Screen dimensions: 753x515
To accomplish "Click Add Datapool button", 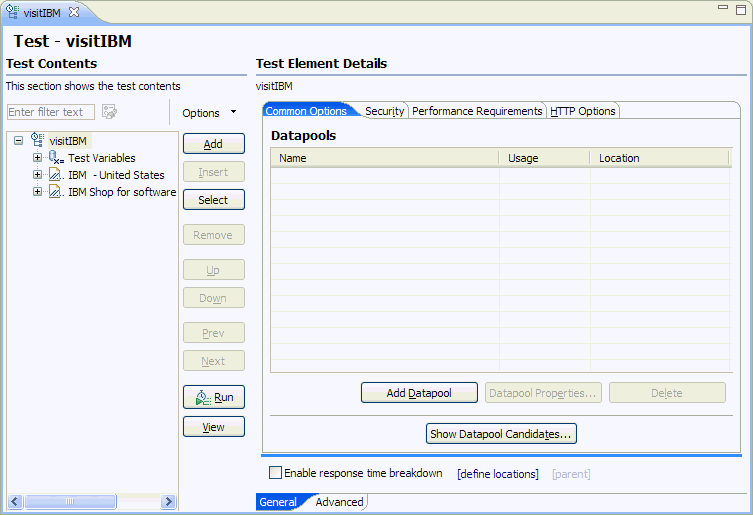I will [x=419, y=392].
